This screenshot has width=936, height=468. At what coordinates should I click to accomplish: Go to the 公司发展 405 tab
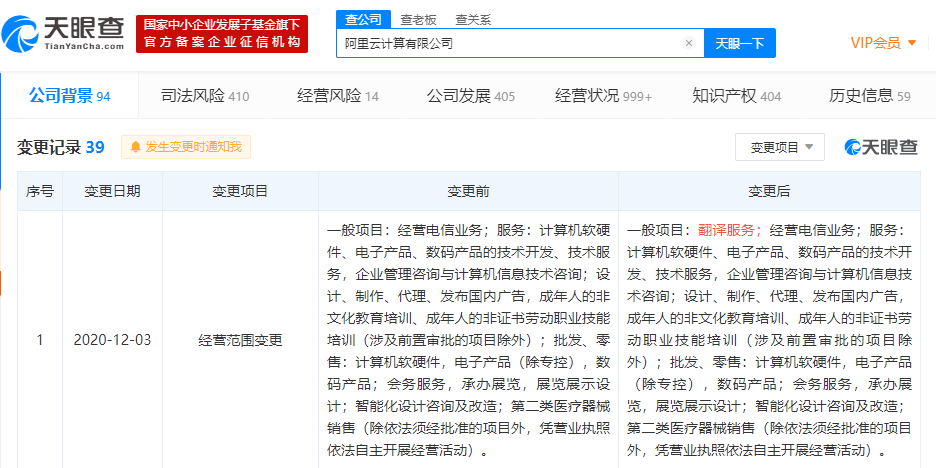click(x=470, y=96)
